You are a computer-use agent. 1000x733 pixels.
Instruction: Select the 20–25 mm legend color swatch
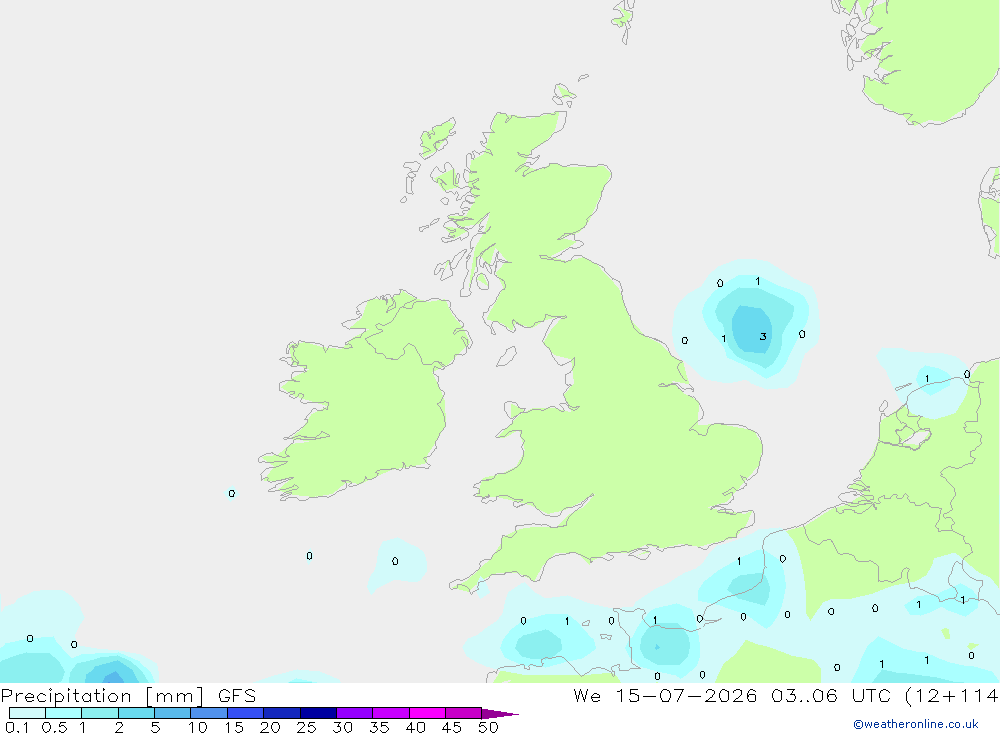pyautogui.click(x=282, y=713)
